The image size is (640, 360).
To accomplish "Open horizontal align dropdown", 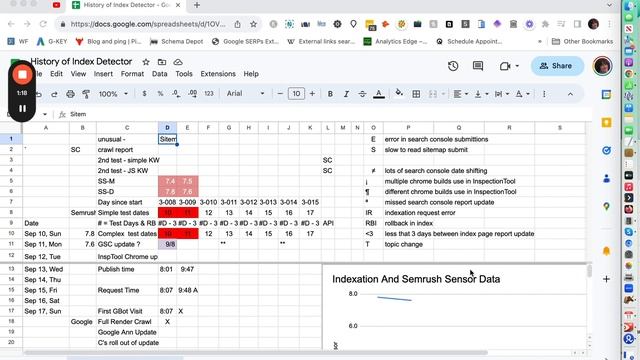I will [x=461, y=94].
